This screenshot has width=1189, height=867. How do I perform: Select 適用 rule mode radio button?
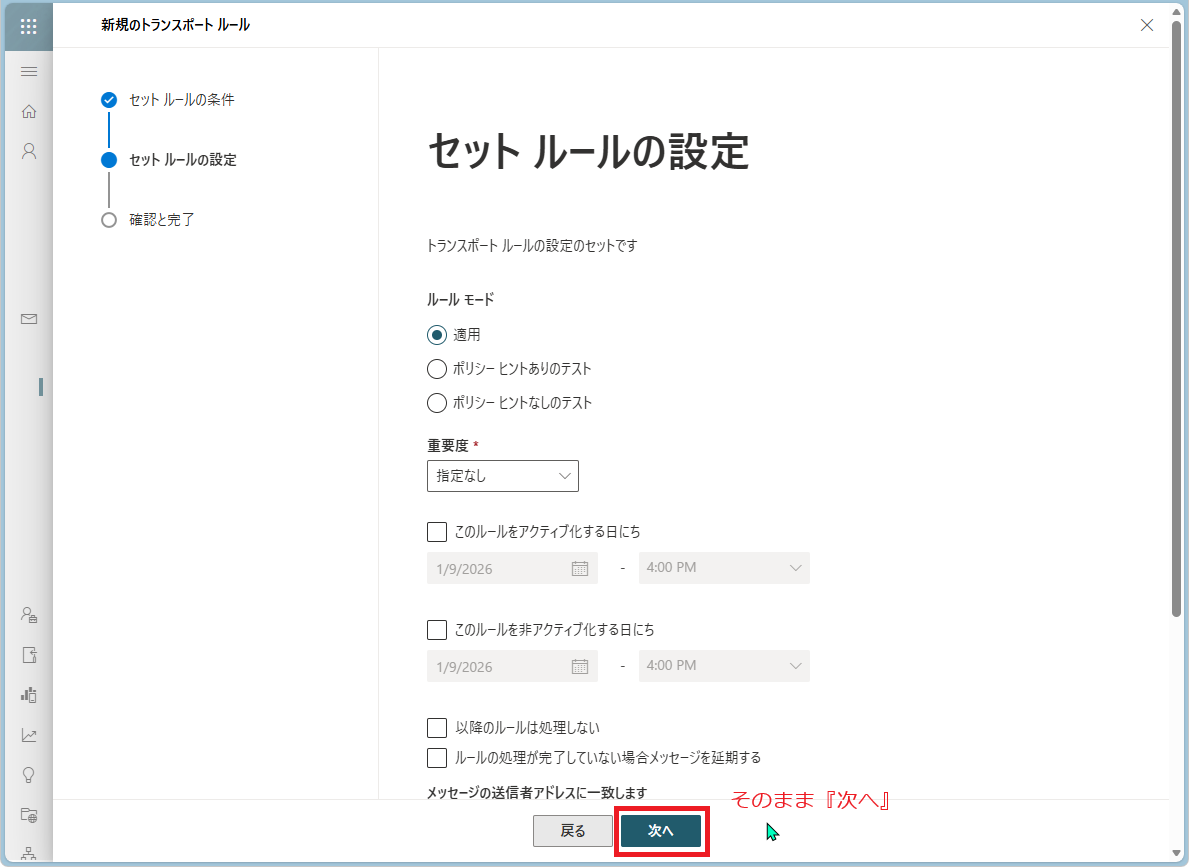point(436,335)
